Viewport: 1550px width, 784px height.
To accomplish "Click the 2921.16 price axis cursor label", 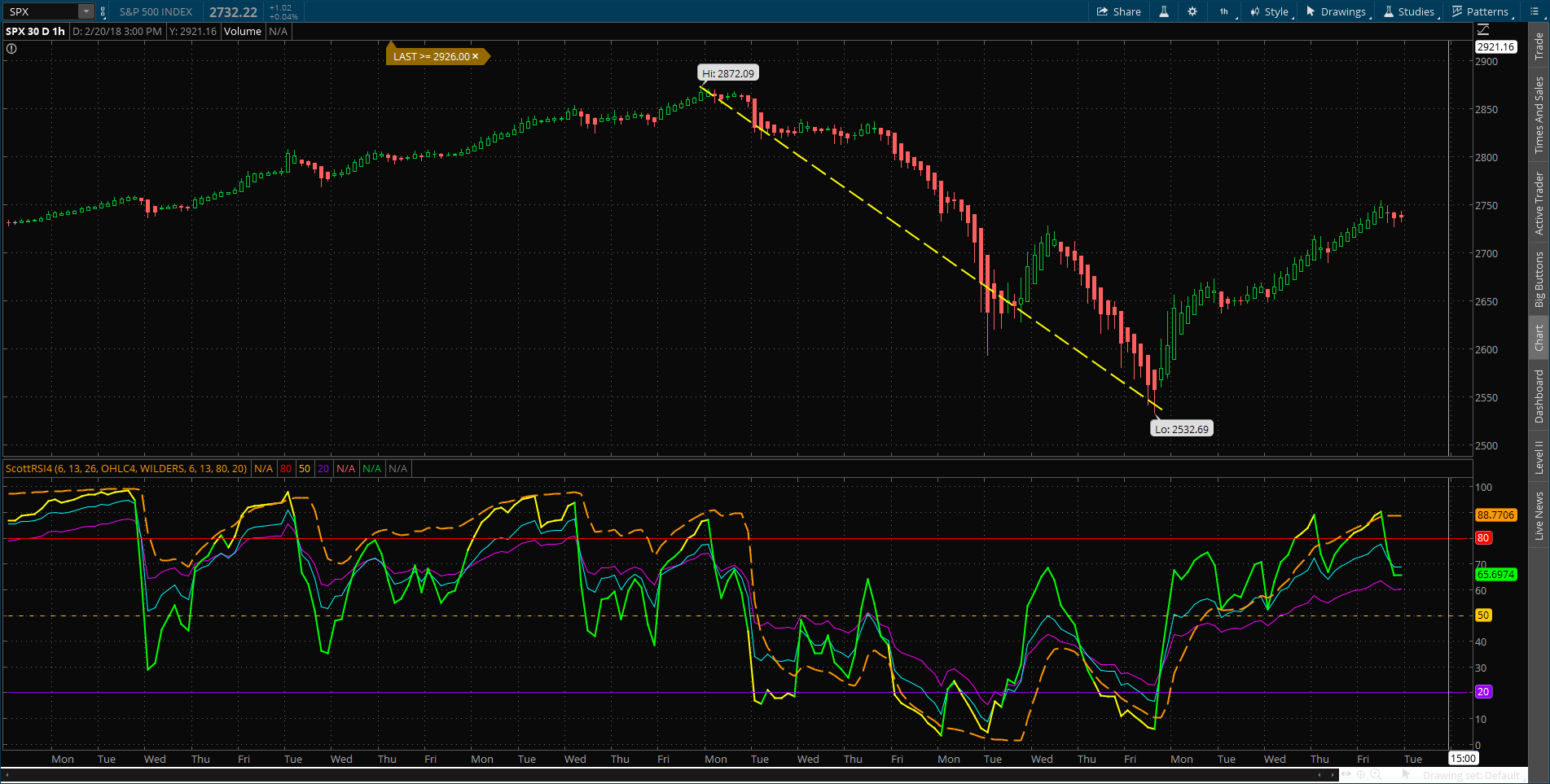I will coord(1495,47).
